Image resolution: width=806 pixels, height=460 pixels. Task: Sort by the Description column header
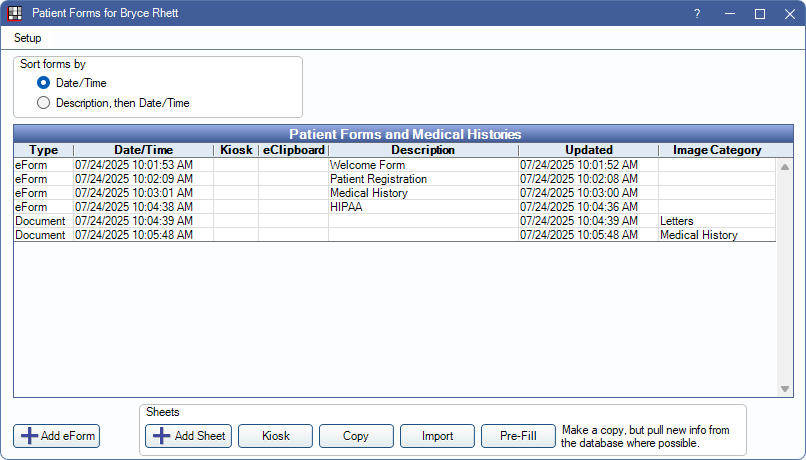pyautogui.click(x=422, y=150)
